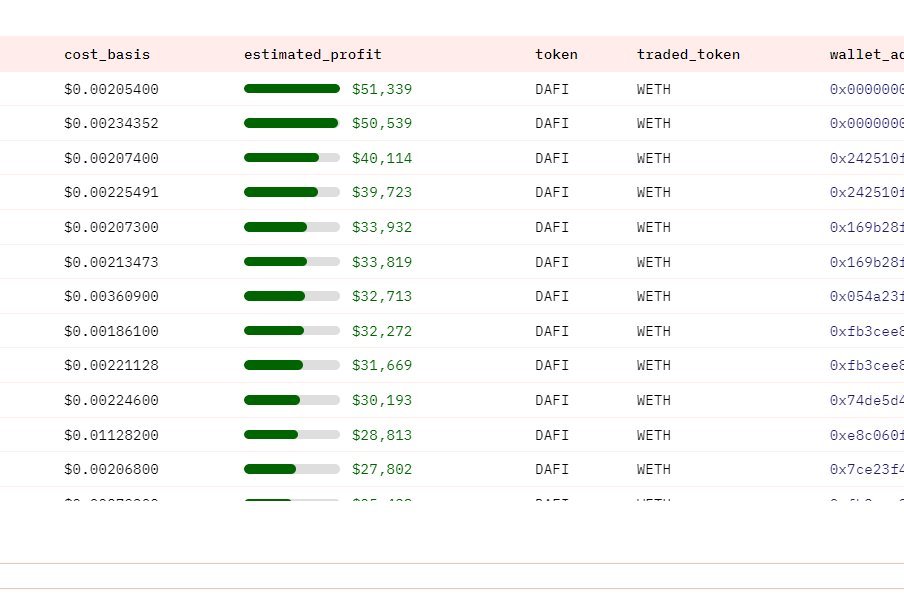Viewport: 904px width, 603px height.
Task: Click the wallet address in the $40,114 row
Action: pos(866,159)
